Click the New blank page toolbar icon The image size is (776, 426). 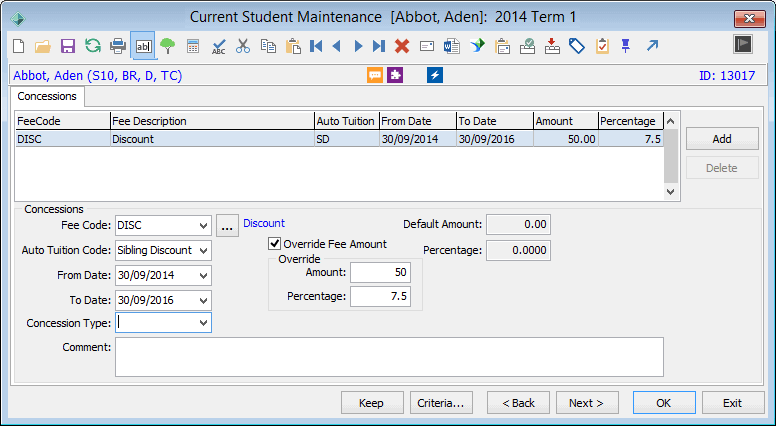(x=18, y=47)
